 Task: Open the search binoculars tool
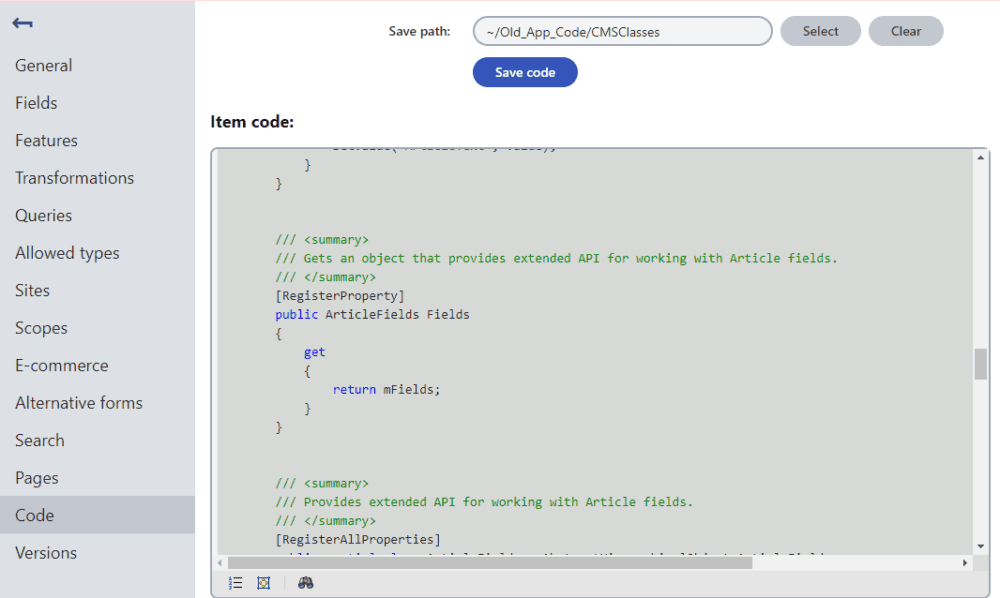click(x=306, y=583)
